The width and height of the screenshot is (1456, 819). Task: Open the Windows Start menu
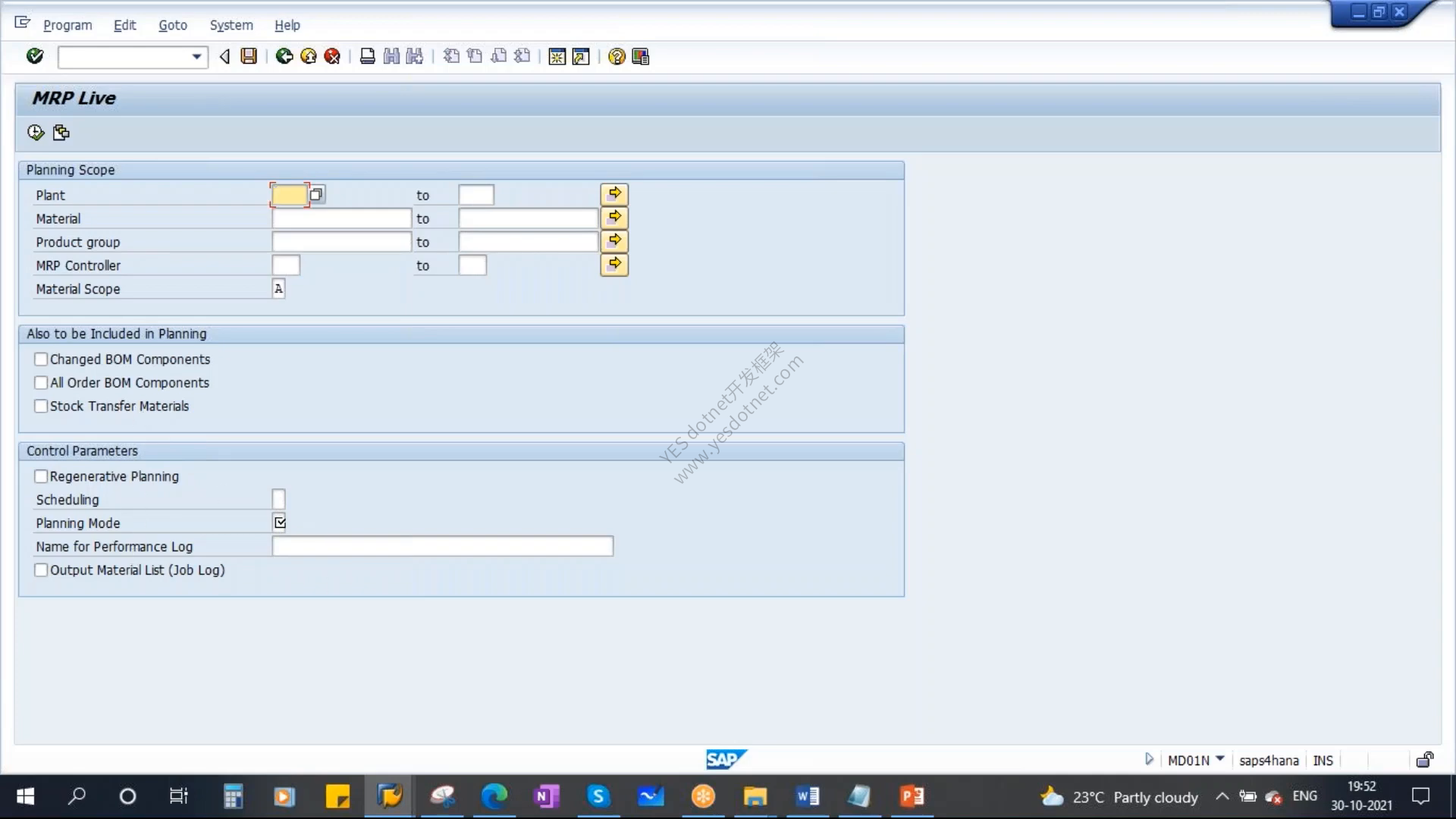25,796
